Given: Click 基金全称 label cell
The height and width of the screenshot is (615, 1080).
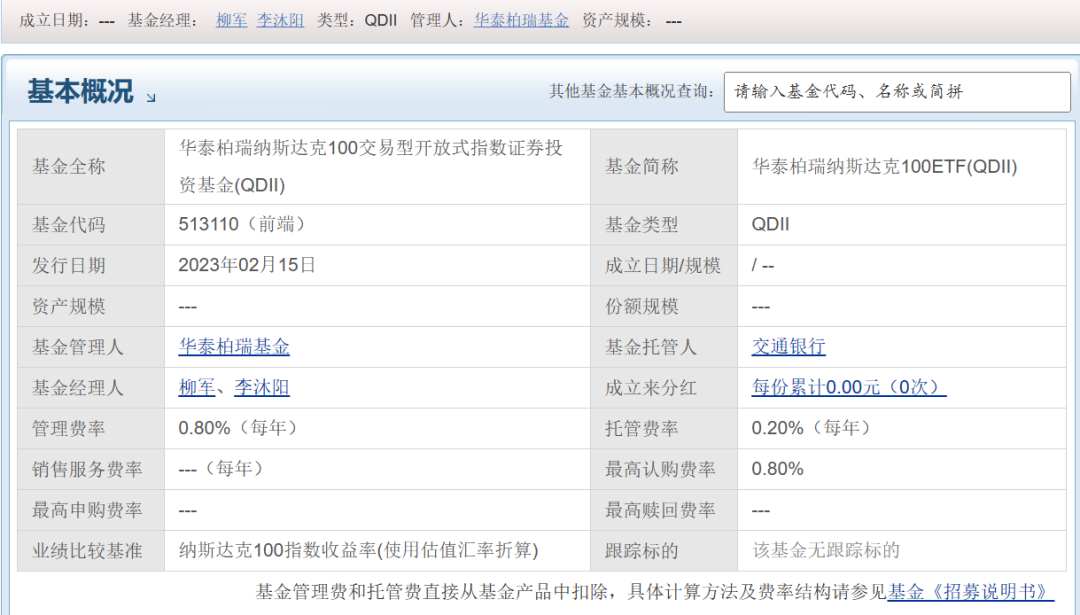Looking at the screenshot, I should (91, 166).
